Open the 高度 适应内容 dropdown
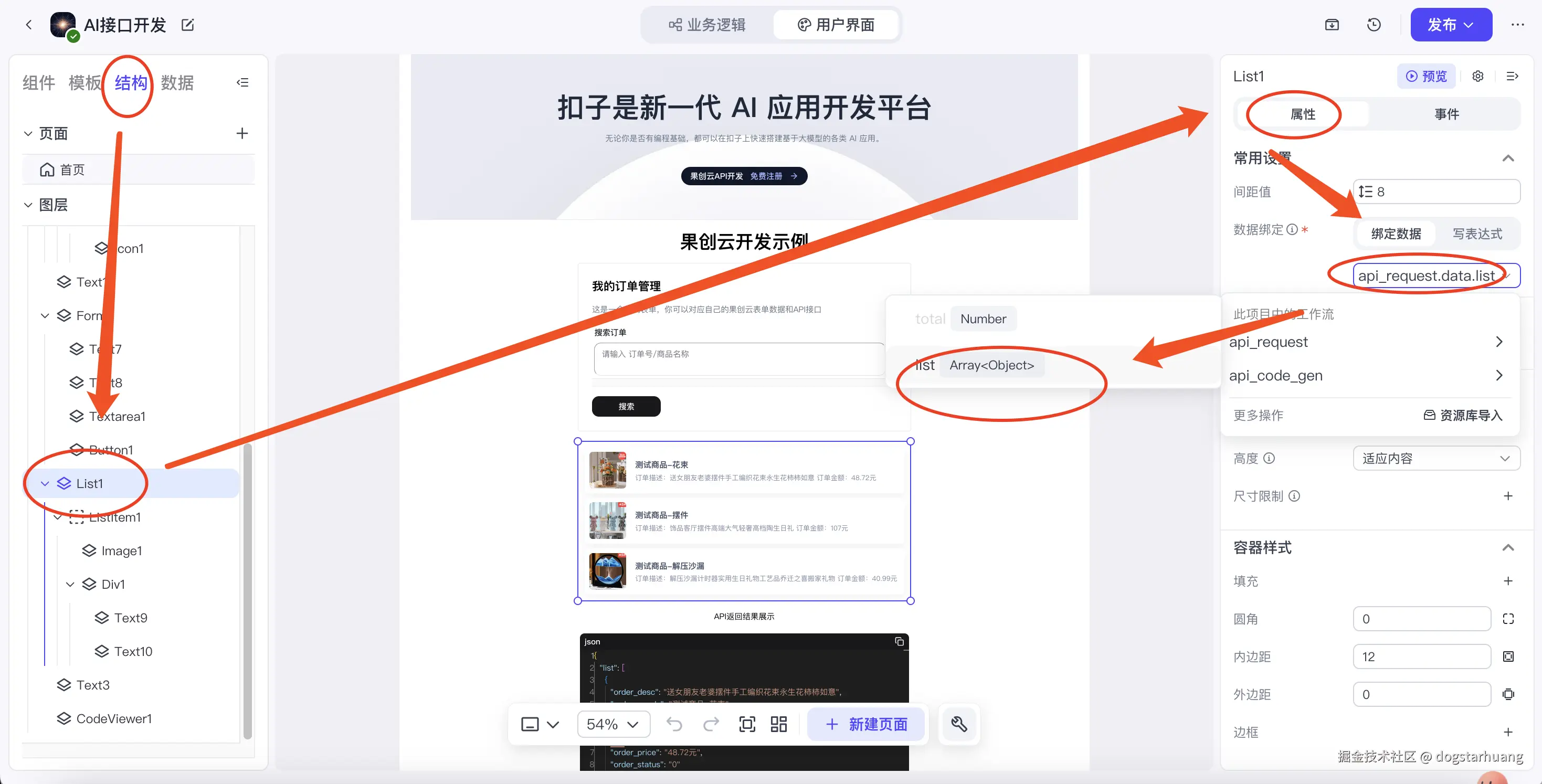Viewport: 1542px width, 784px height. [1435, 459]
